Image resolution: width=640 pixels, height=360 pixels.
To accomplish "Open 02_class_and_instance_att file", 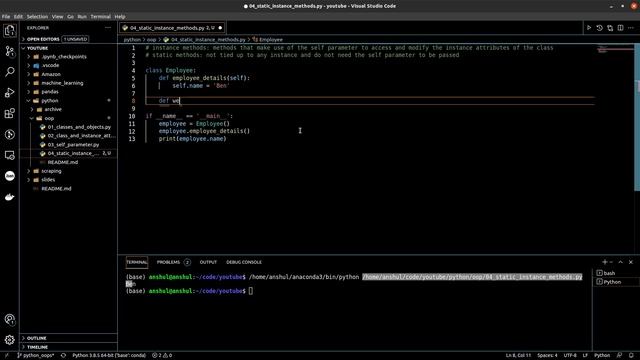I will pyautogui.click(x=81, y=136).
